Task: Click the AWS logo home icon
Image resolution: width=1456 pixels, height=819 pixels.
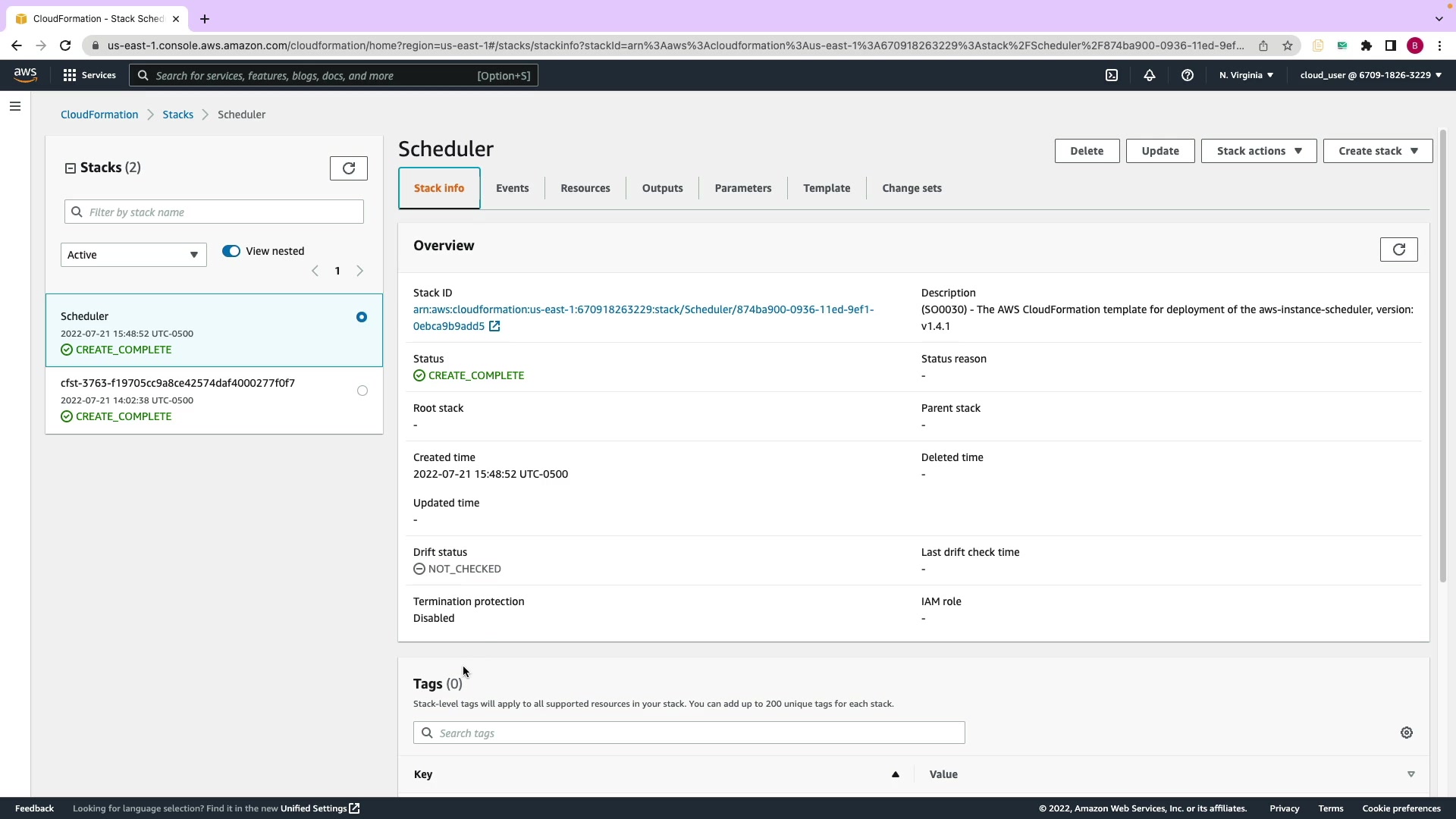Action: click(x=25, y=74)
